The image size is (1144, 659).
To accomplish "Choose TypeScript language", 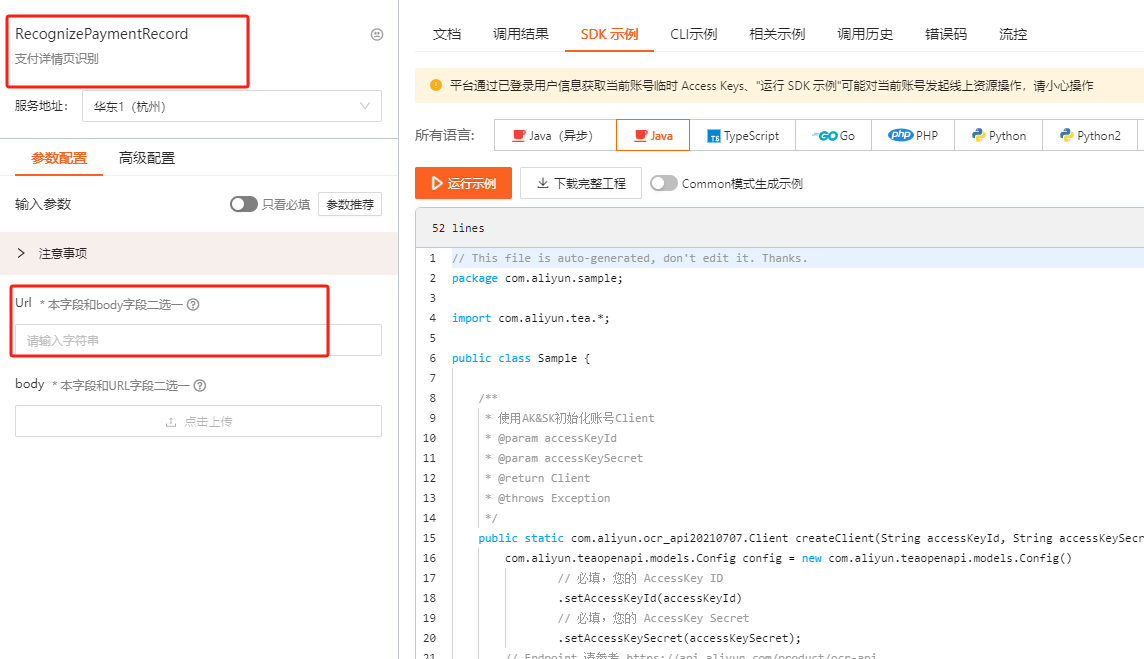I will (x=744, y=135).
